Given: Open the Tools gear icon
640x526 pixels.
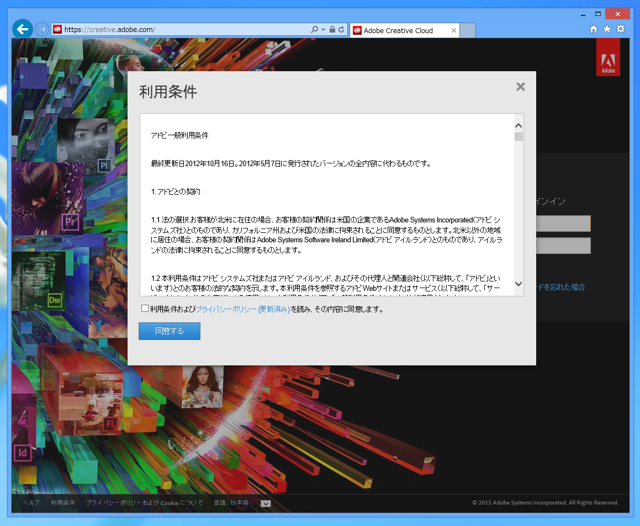Looking at the screenshot, I should (621, 29).
